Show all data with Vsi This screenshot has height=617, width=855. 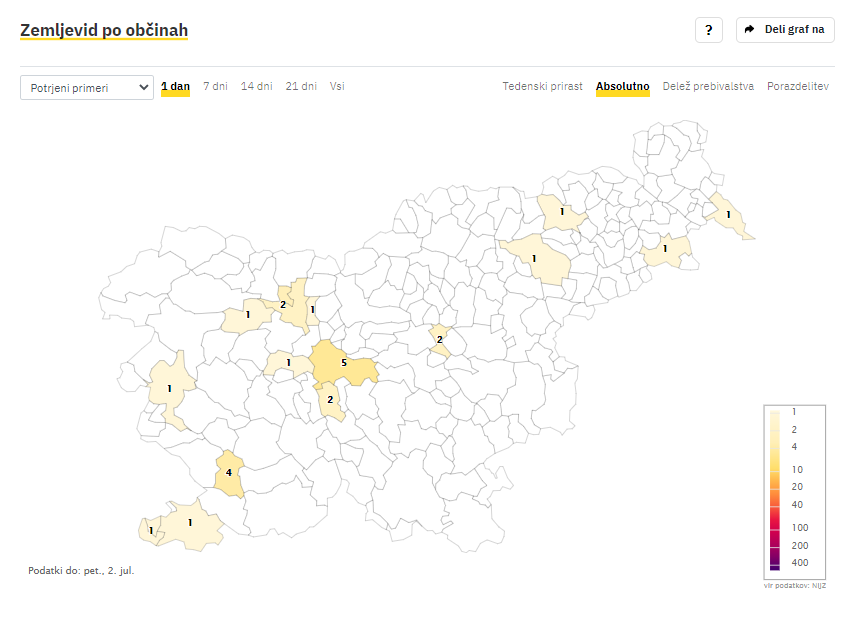pos(337,87)
